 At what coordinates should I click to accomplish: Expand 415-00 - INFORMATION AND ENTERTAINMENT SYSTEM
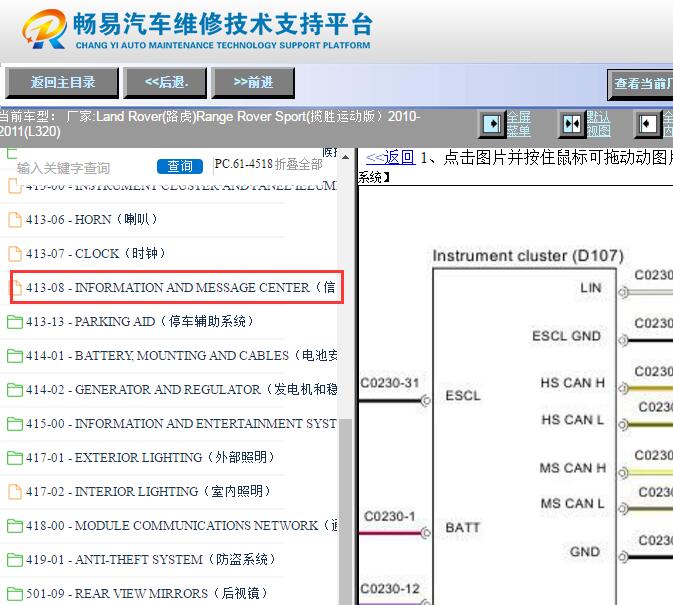coord(181,424)
